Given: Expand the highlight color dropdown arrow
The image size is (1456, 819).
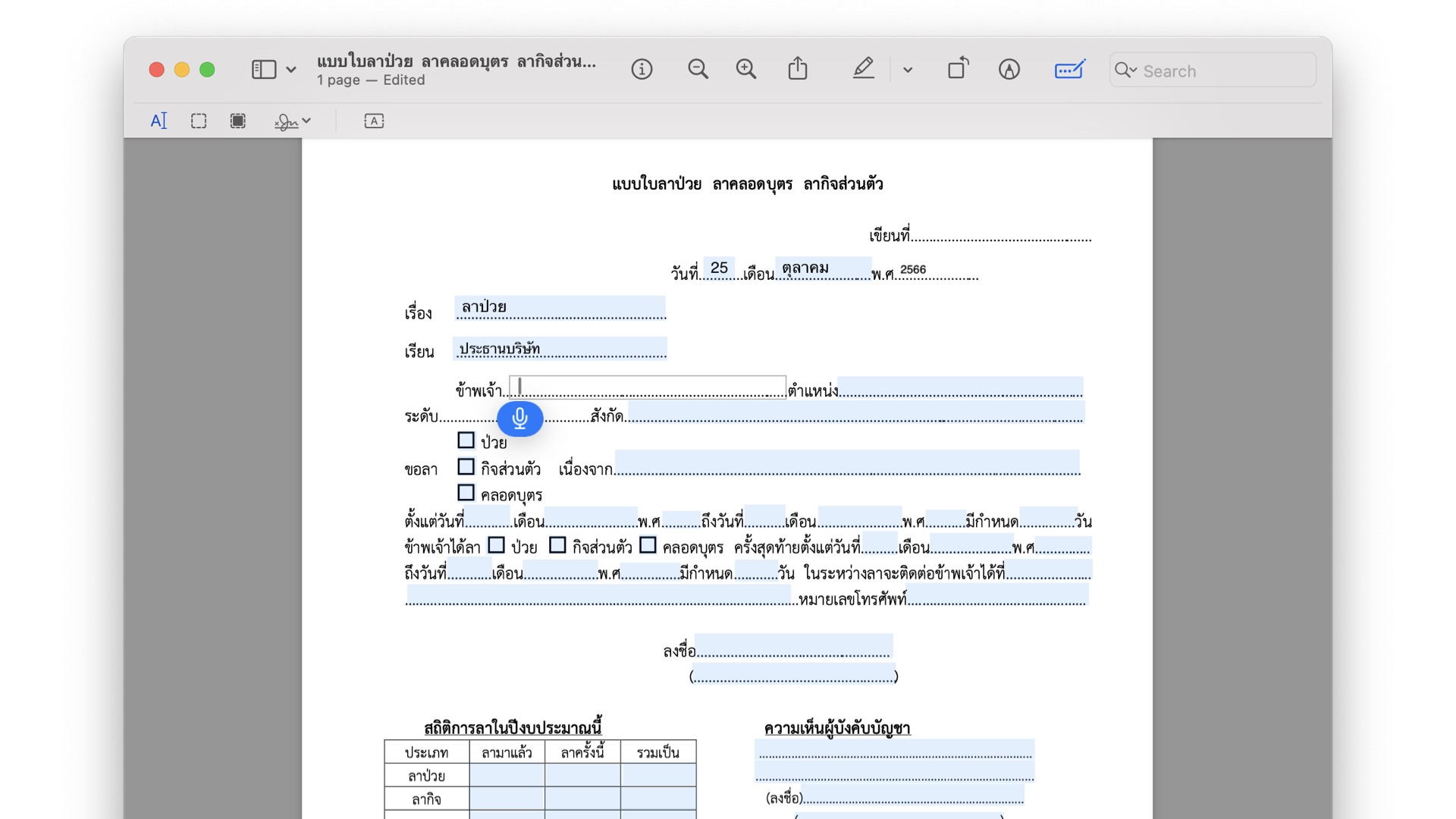Looking at the screenshot, I should [908, 70].
